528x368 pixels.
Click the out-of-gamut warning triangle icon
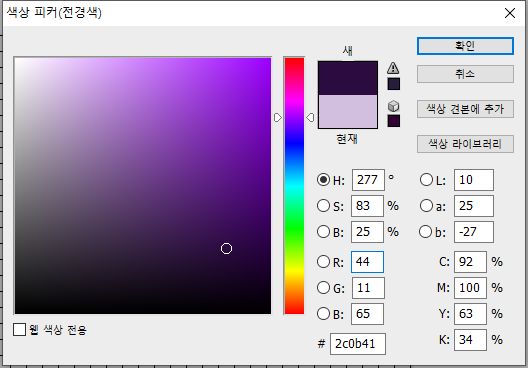pos(393,68)
